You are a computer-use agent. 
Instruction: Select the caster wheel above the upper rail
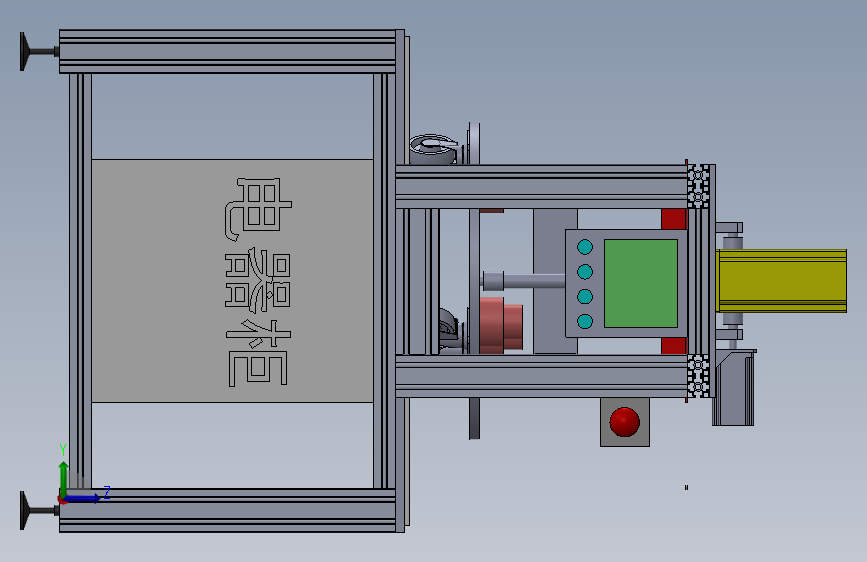coord(434,149)
